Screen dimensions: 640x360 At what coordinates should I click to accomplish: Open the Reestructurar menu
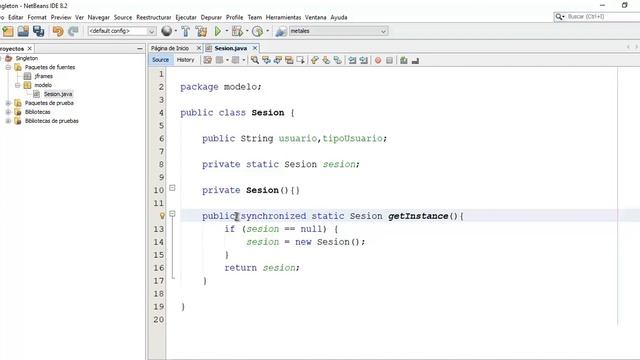(153, 17)
